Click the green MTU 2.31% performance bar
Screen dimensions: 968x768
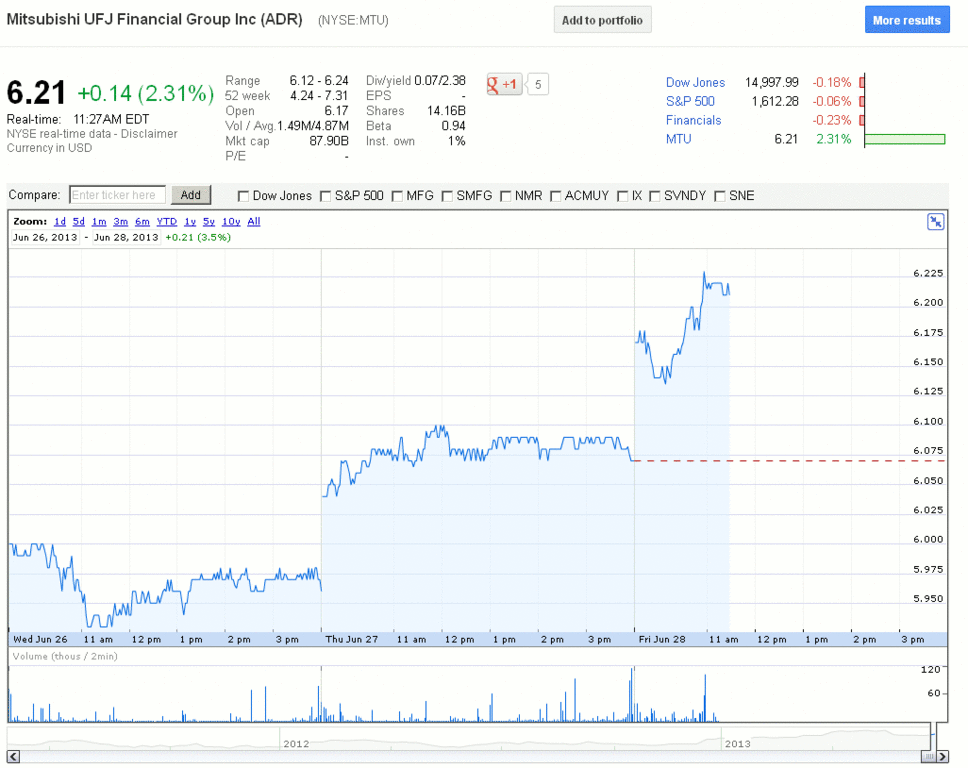905,139
